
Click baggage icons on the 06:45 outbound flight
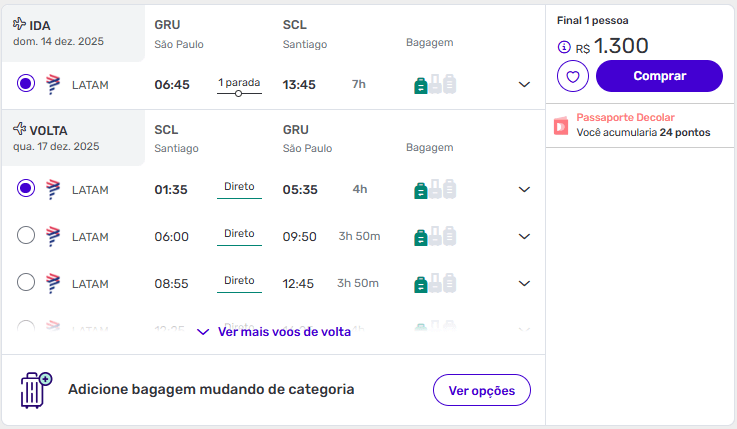pyautogui.click(x=435, y=85)
